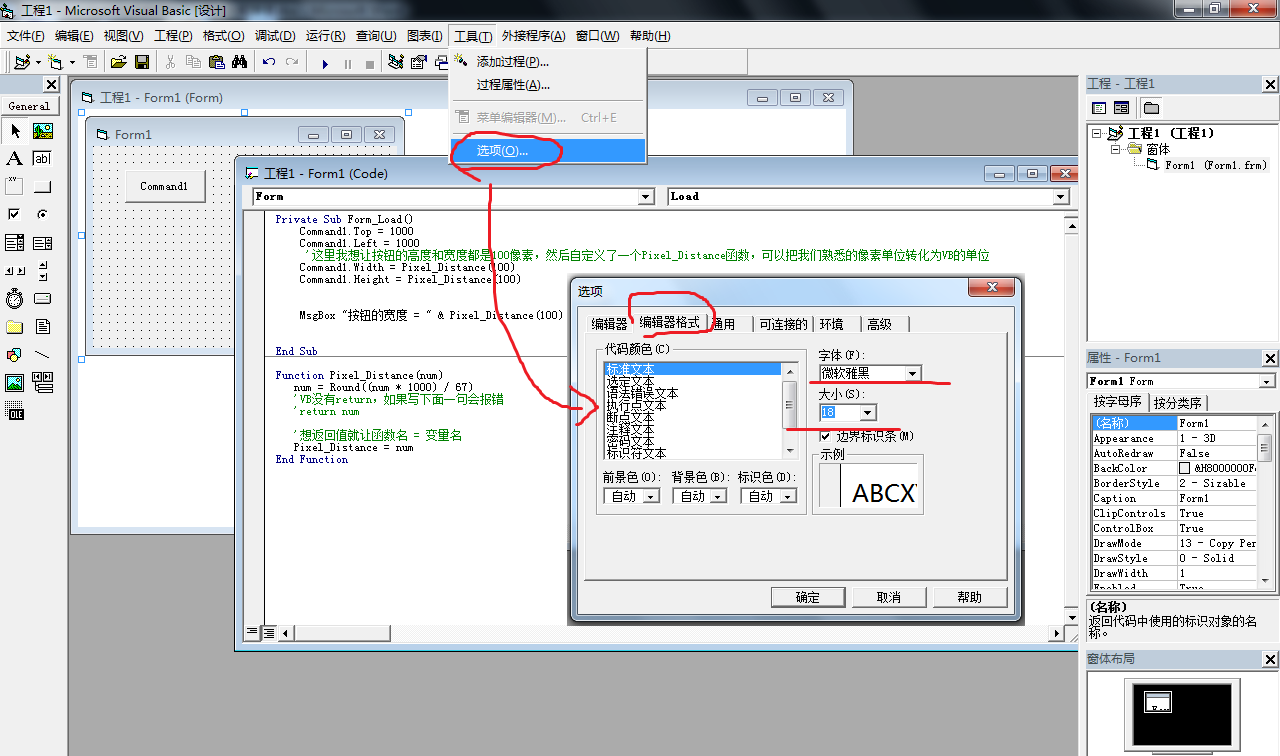Open the 前景色 color dropdown

pos(651,496)
